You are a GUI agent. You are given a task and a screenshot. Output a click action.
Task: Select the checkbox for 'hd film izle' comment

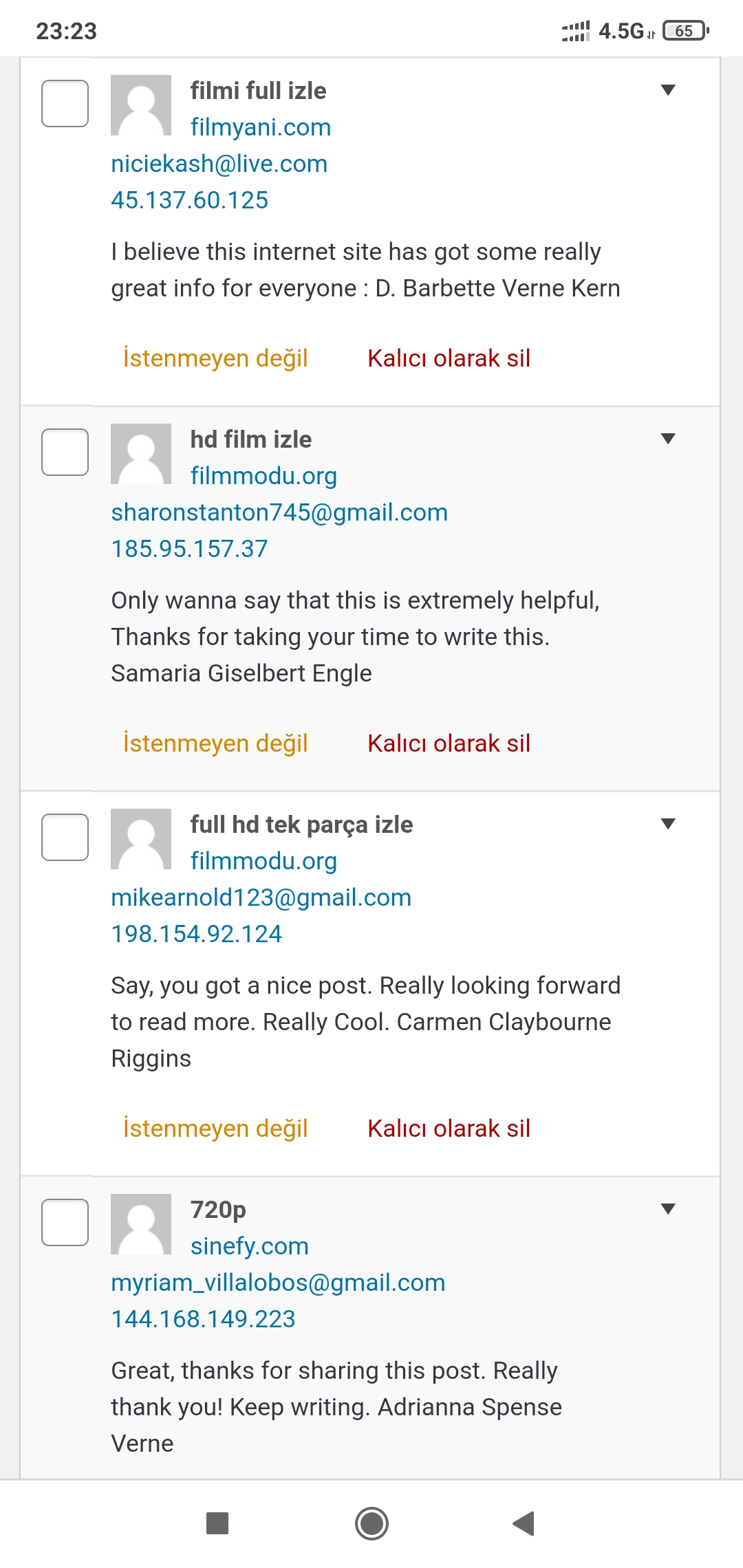click(65, 453)
